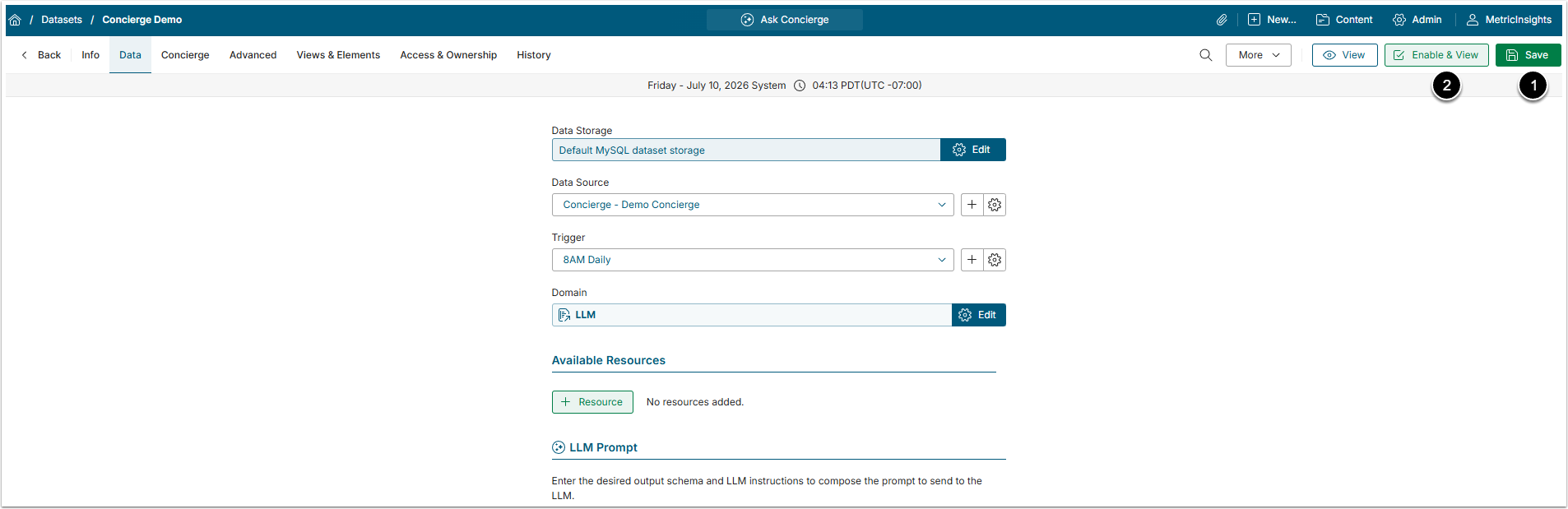The image size is (1568, 509).
Task: Open Trigger settings gear icon
Action: click(x=995, y=260)
